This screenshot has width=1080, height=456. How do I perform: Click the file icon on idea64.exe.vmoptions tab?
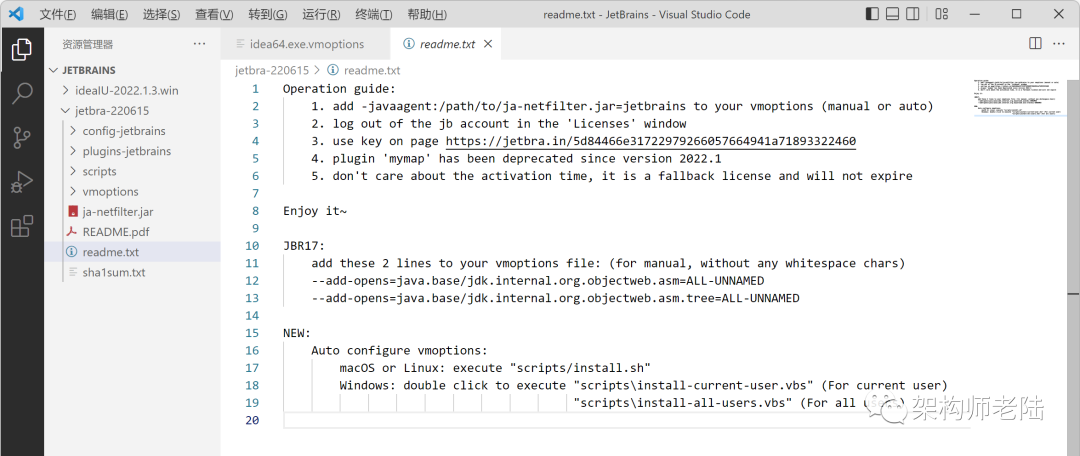[x=240, y=43]
